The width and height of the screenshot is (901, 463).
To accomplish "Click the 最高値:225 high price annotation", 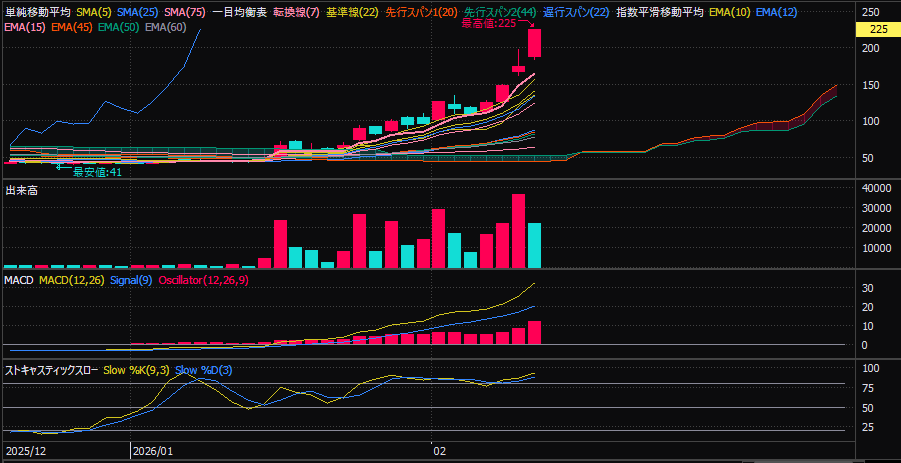I will (x=489, y=23).
